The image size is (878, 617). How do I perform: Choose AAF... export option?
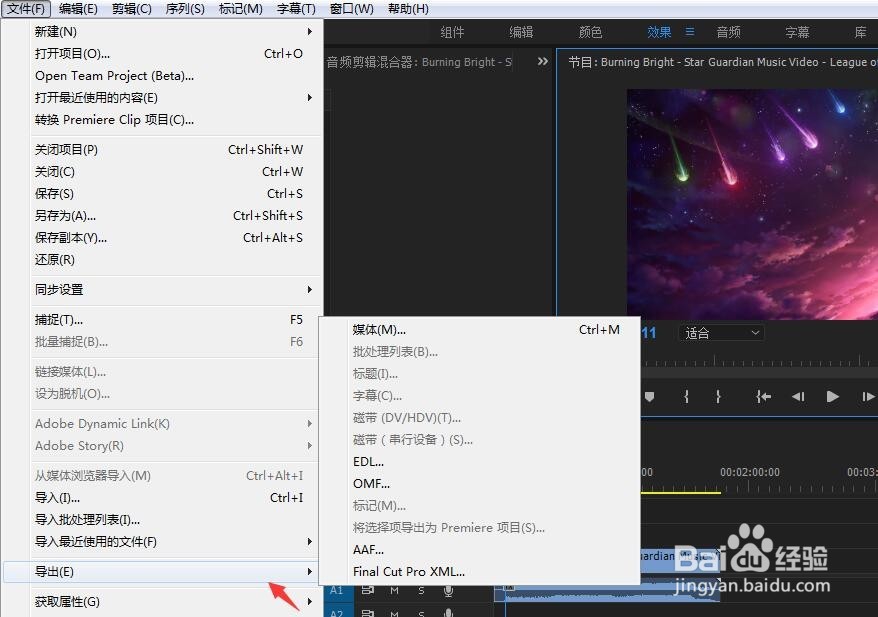pos(479,550)
